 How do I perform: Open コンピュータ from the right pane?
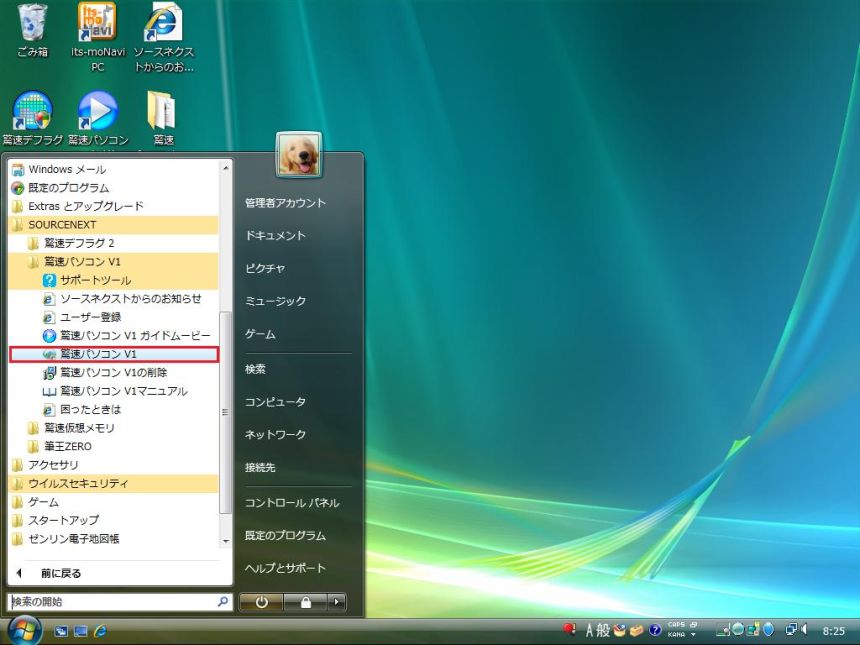(x=275, y=402)
